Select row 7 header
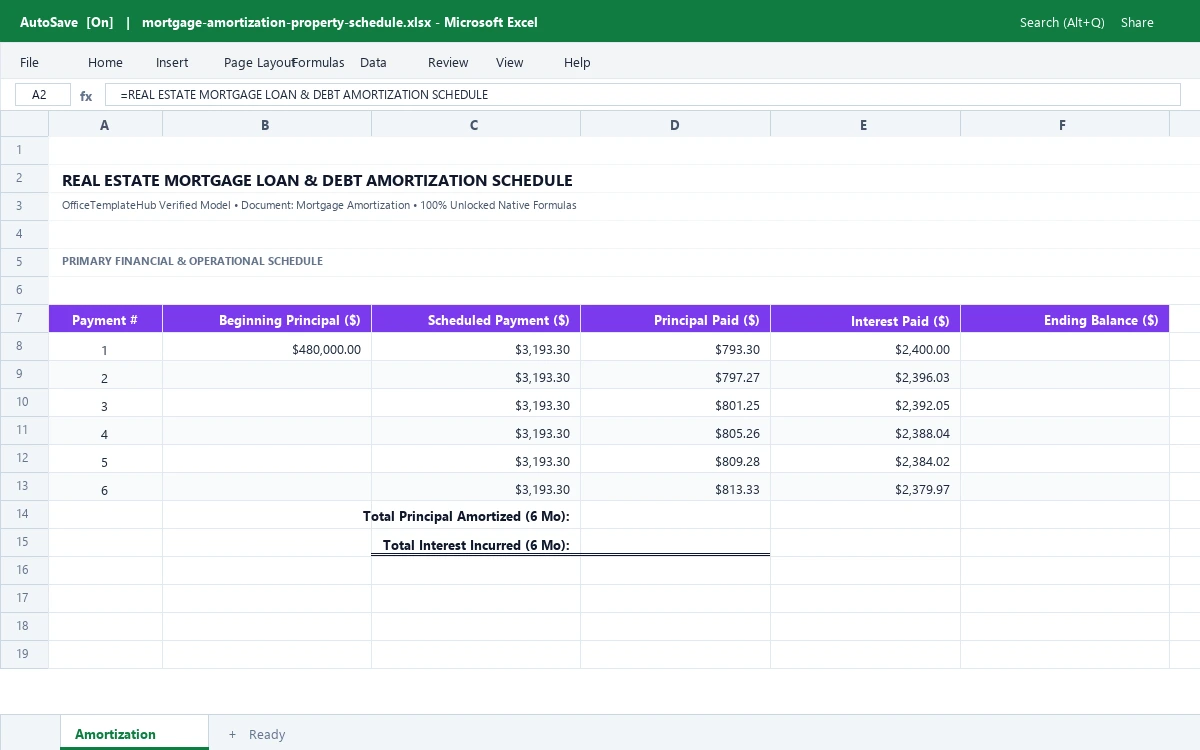The width and height of the screenshot is (1200, 750). (x=24, y=318)
